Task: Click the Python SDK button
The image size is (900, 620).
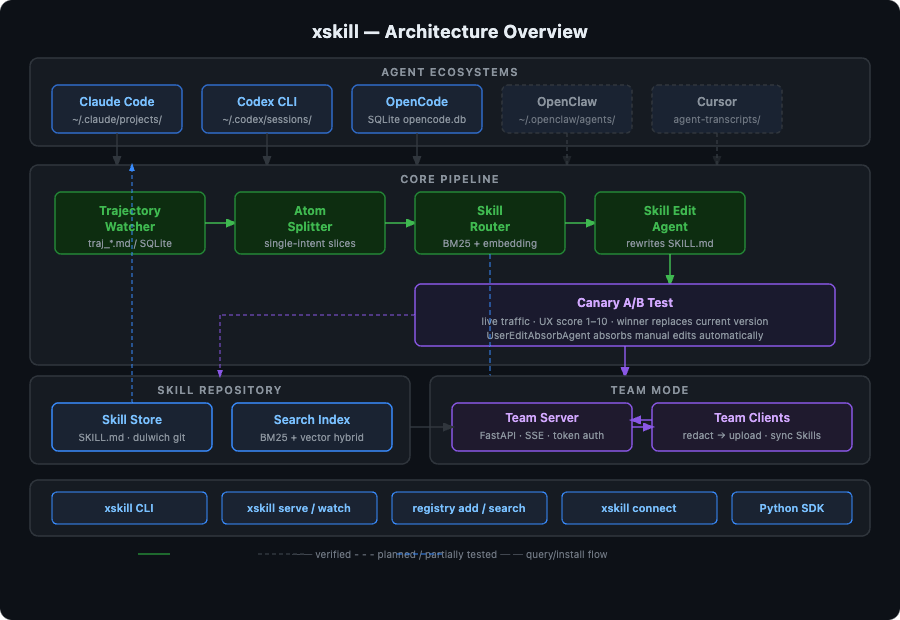Action: [792, 508]
